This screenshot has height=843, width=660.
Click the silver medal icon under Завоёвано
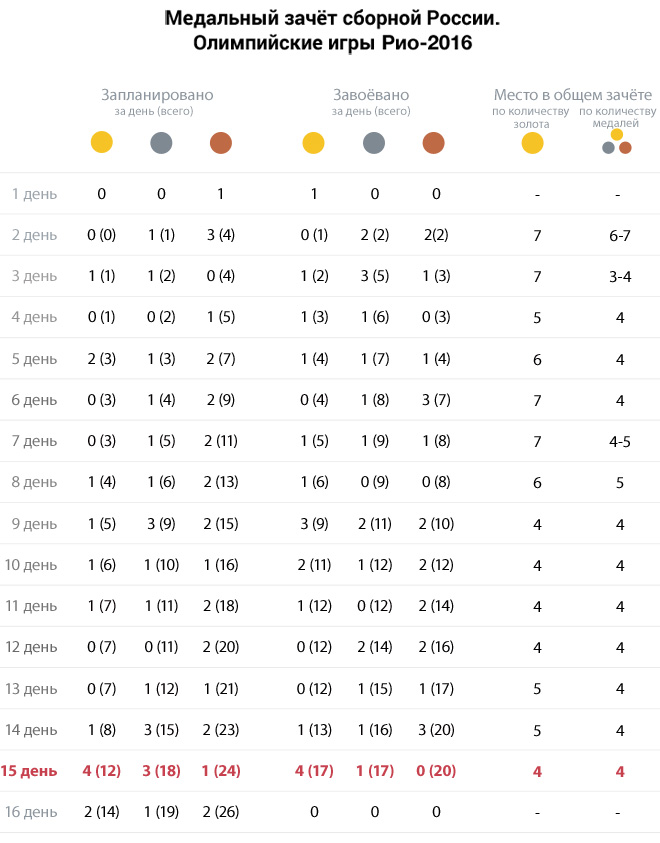(374, 143)
